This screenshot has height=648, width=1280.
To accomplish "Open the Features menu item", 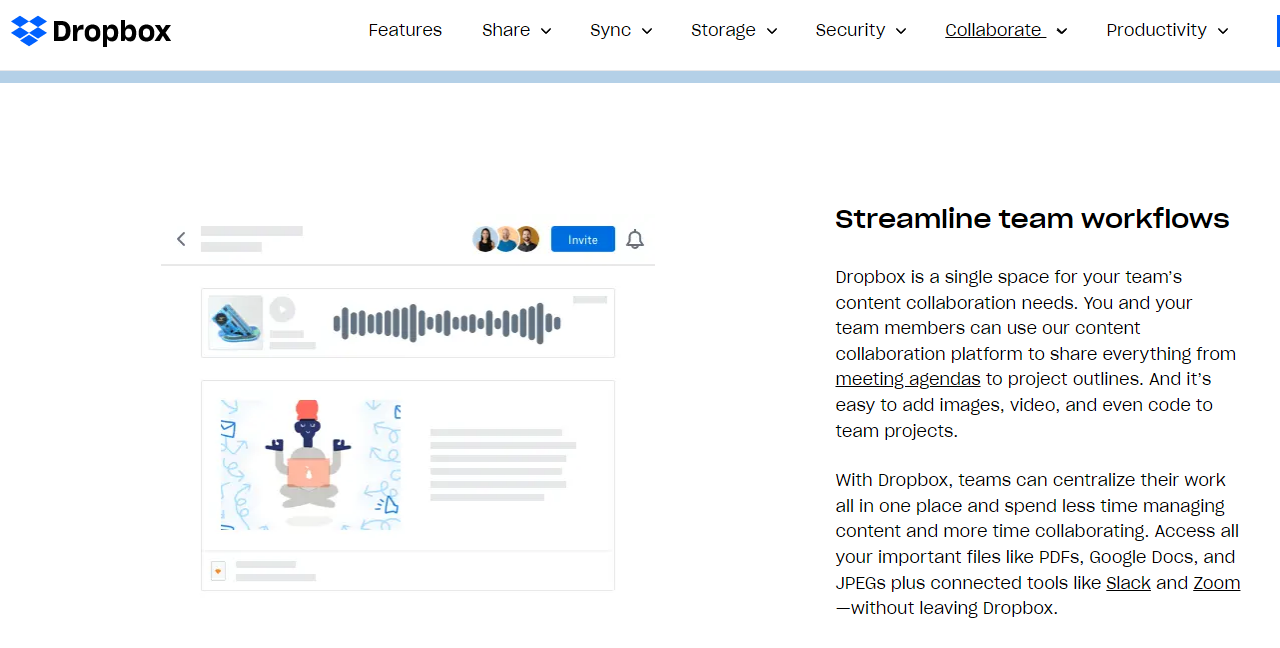I will (405, 30).
